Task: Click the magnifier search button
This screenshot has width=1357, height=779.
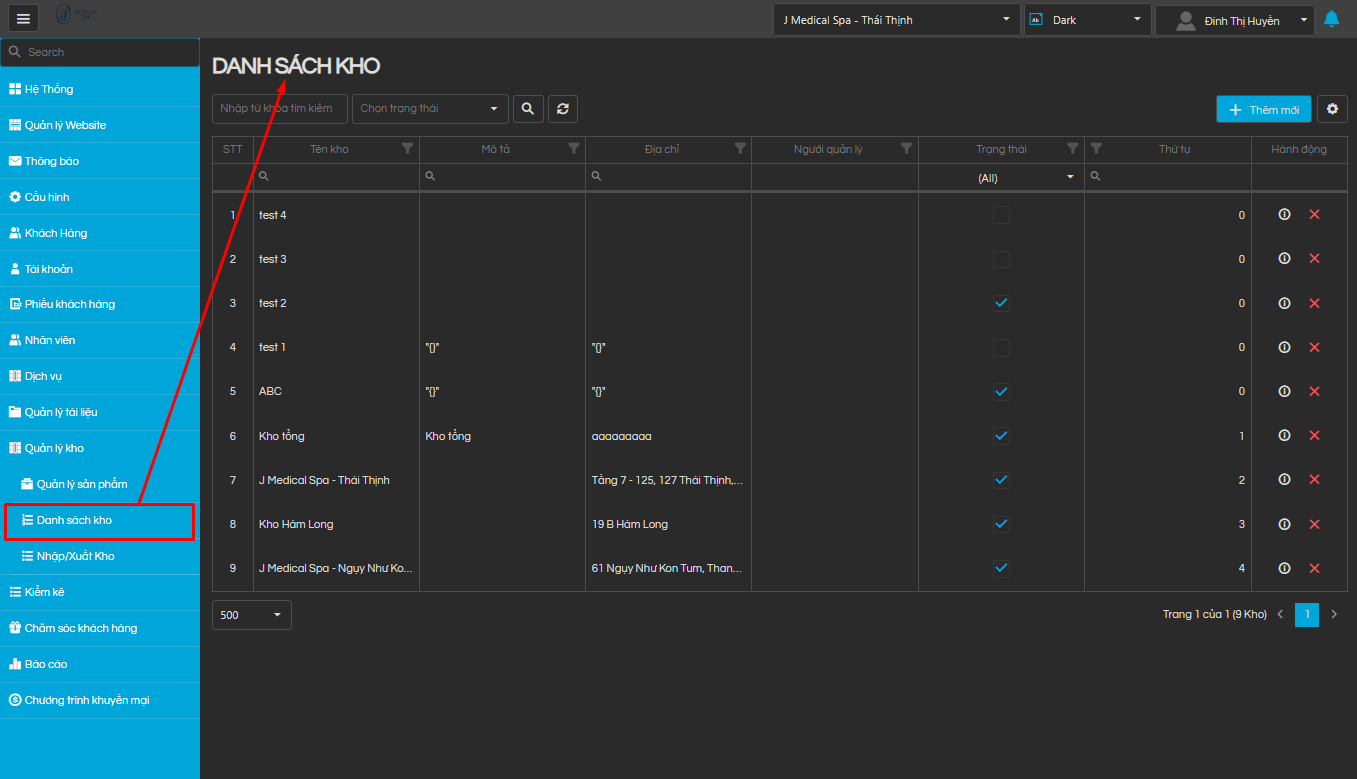Action: [x=528, y=109]
